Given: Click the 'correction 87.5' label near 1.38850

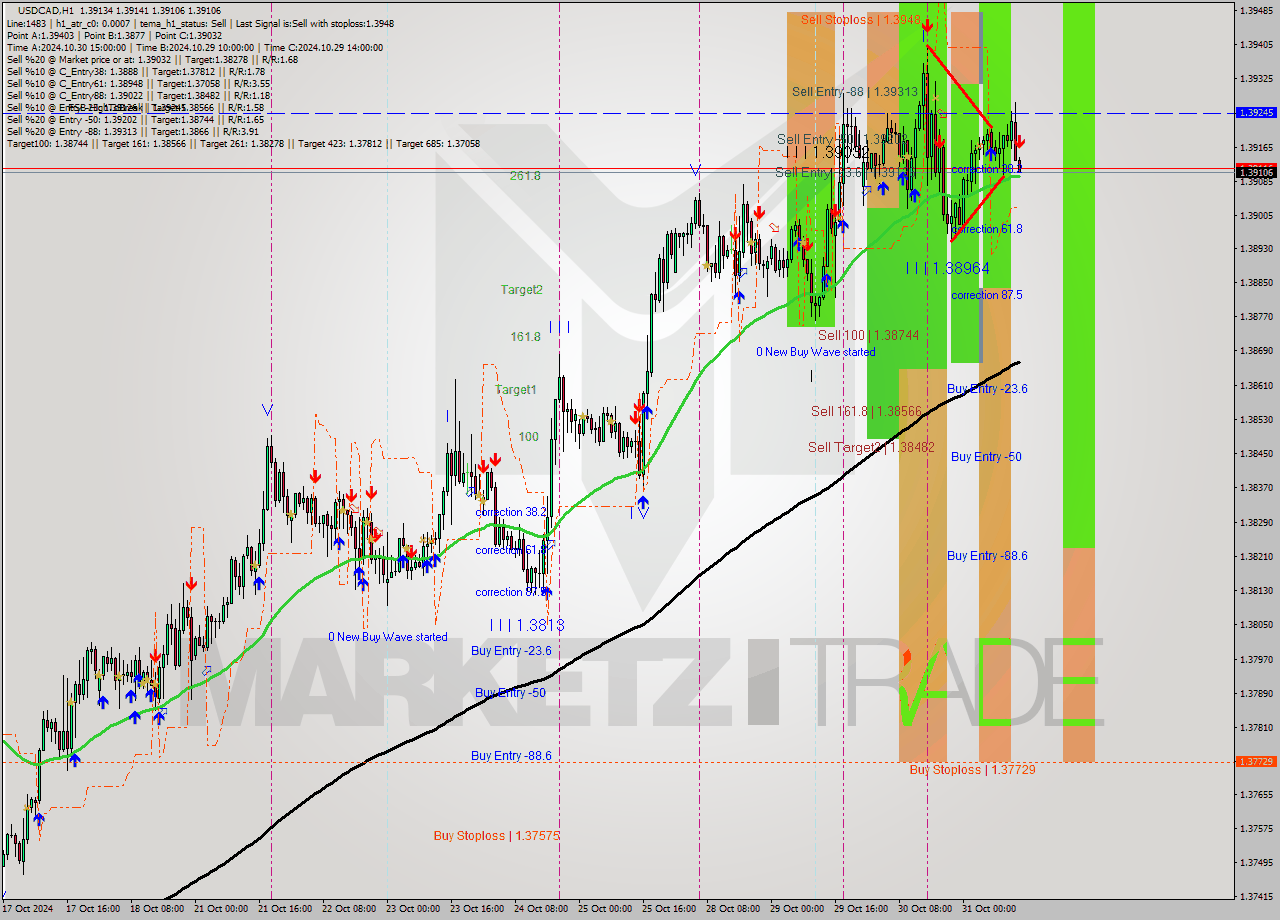Looking at the screenshot, I should point(986,295).
